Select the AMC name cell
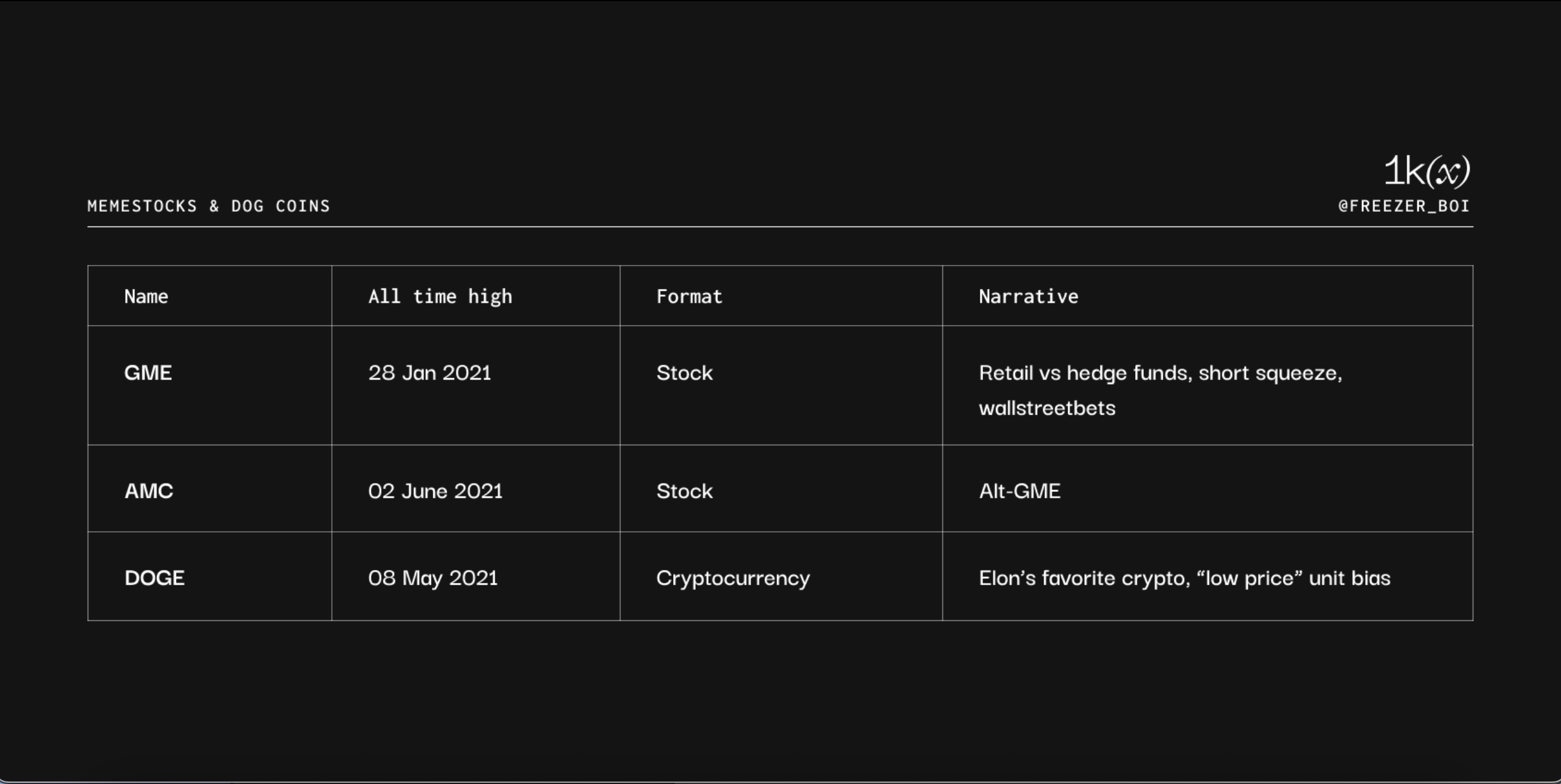Viewport: 1561px width, 784px height. [x=148, y=491]
